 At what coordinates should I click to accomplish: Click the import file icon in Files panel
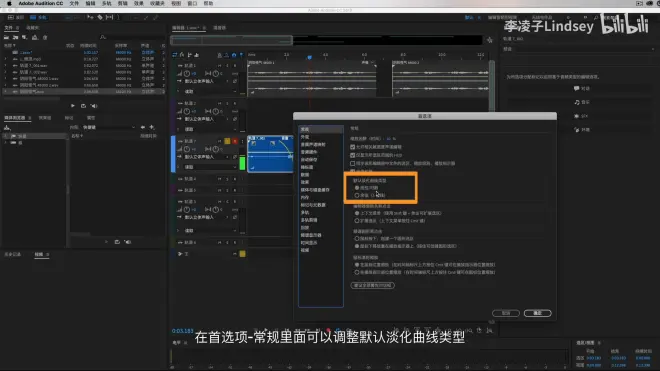click(16, 37)
